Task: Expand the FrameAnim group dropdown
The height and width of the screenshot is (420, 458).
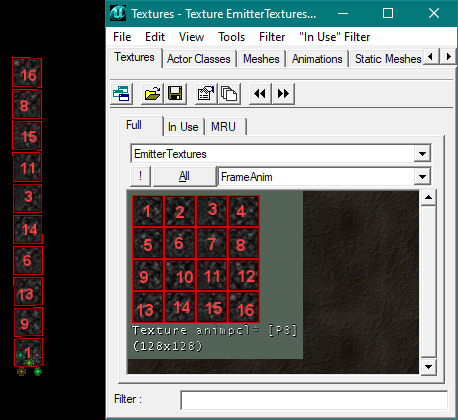Action: tap(422, 177)
